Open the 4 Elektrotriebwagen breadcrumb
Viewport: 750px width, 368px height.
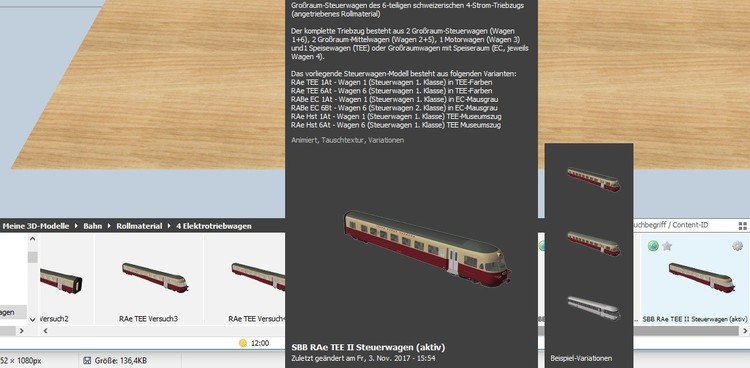(x=214, y=226)
